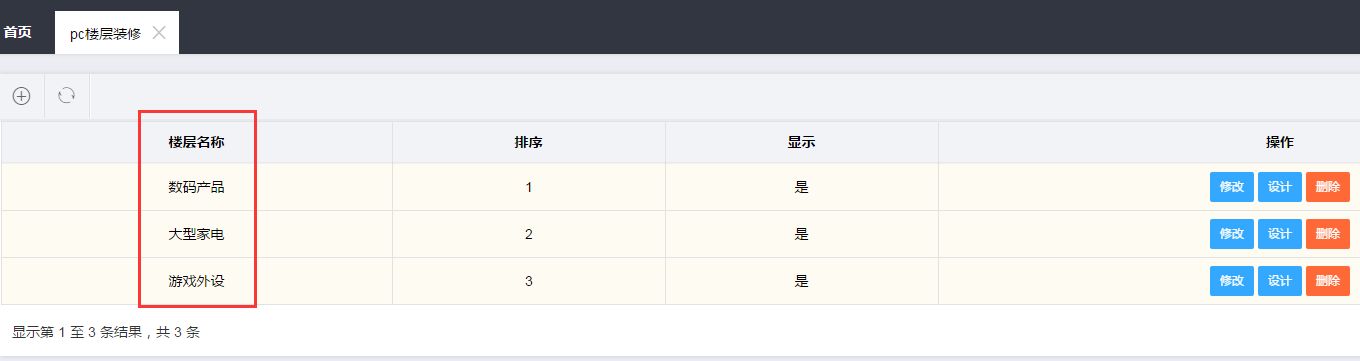Image resolution: width=1360 pixels, height=361 pixels.
Task: Open 设计 for the 游戏外设 floor
Action: point(1280,281)
